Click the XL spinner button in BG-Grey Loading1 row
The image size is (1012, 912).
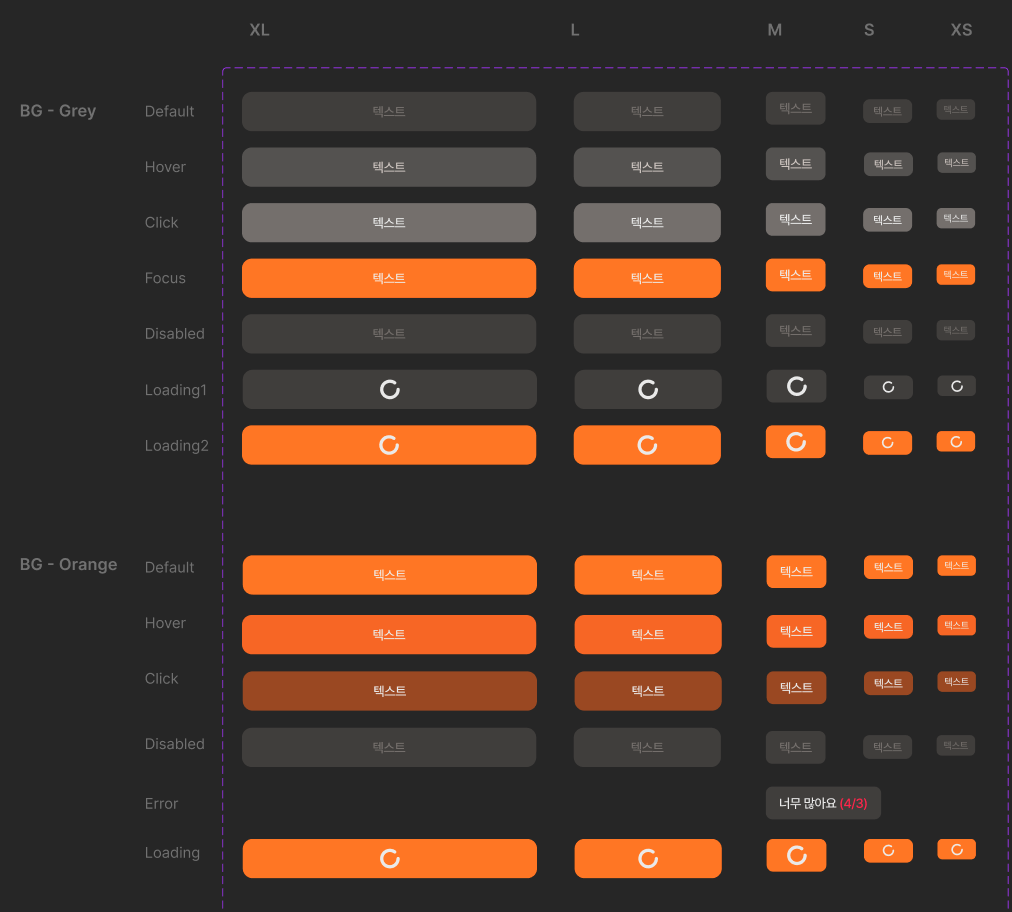click(389, 389)
